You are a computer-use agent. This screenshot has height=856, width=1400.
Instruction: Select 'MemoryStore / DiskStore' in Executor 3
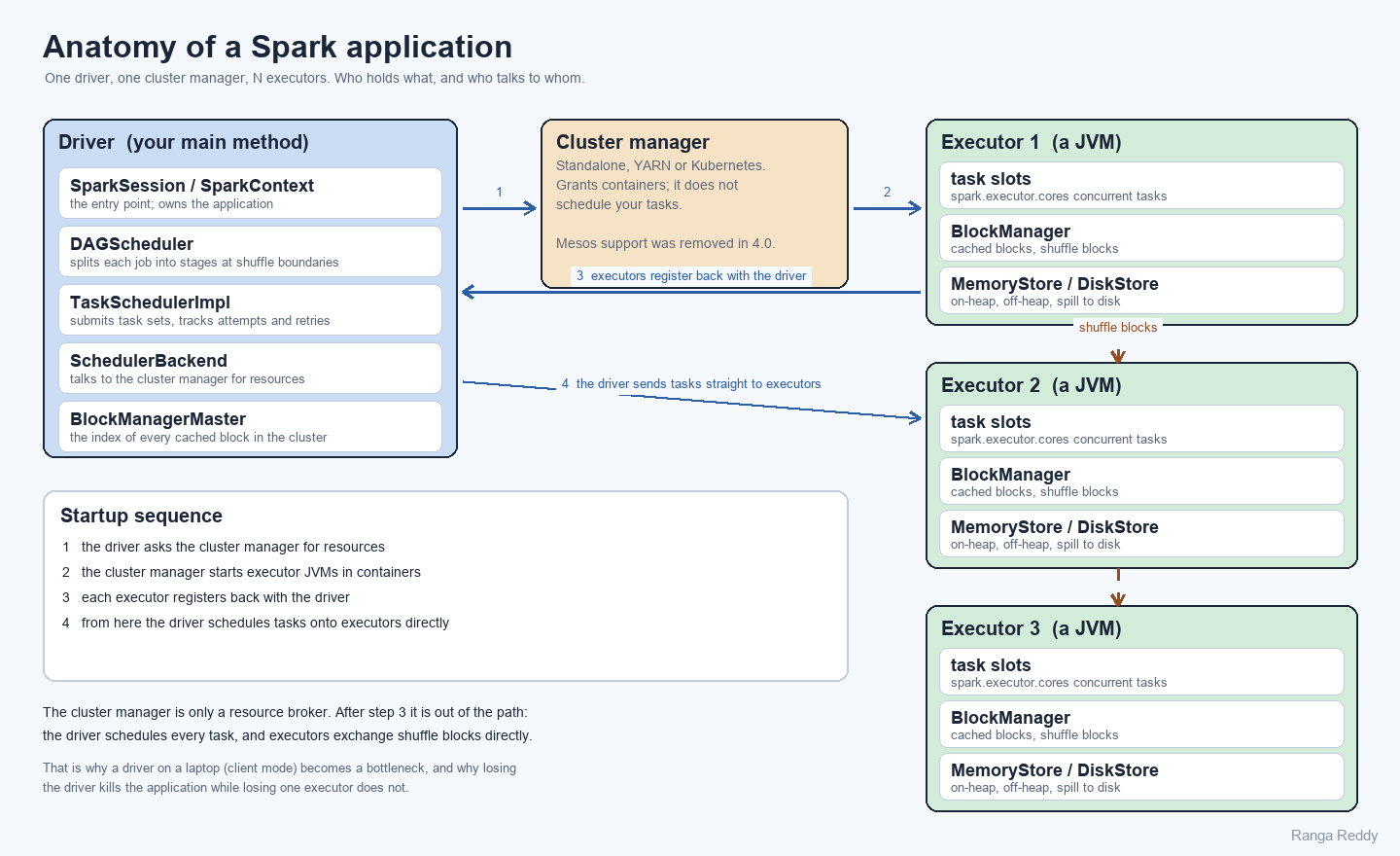[x=1055, y=770]
